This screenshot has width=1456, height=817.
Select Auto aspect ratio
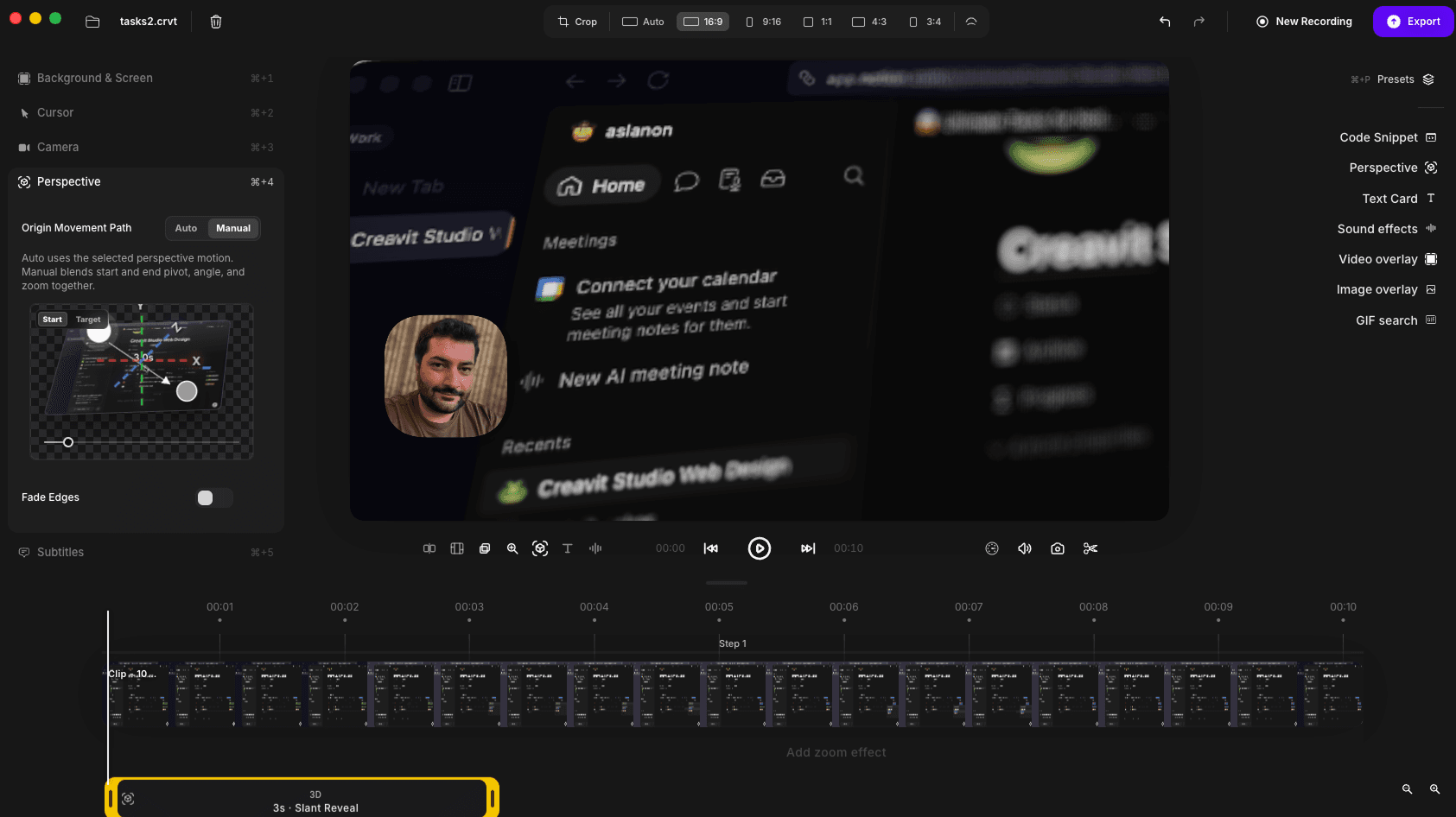click(643, 22)
